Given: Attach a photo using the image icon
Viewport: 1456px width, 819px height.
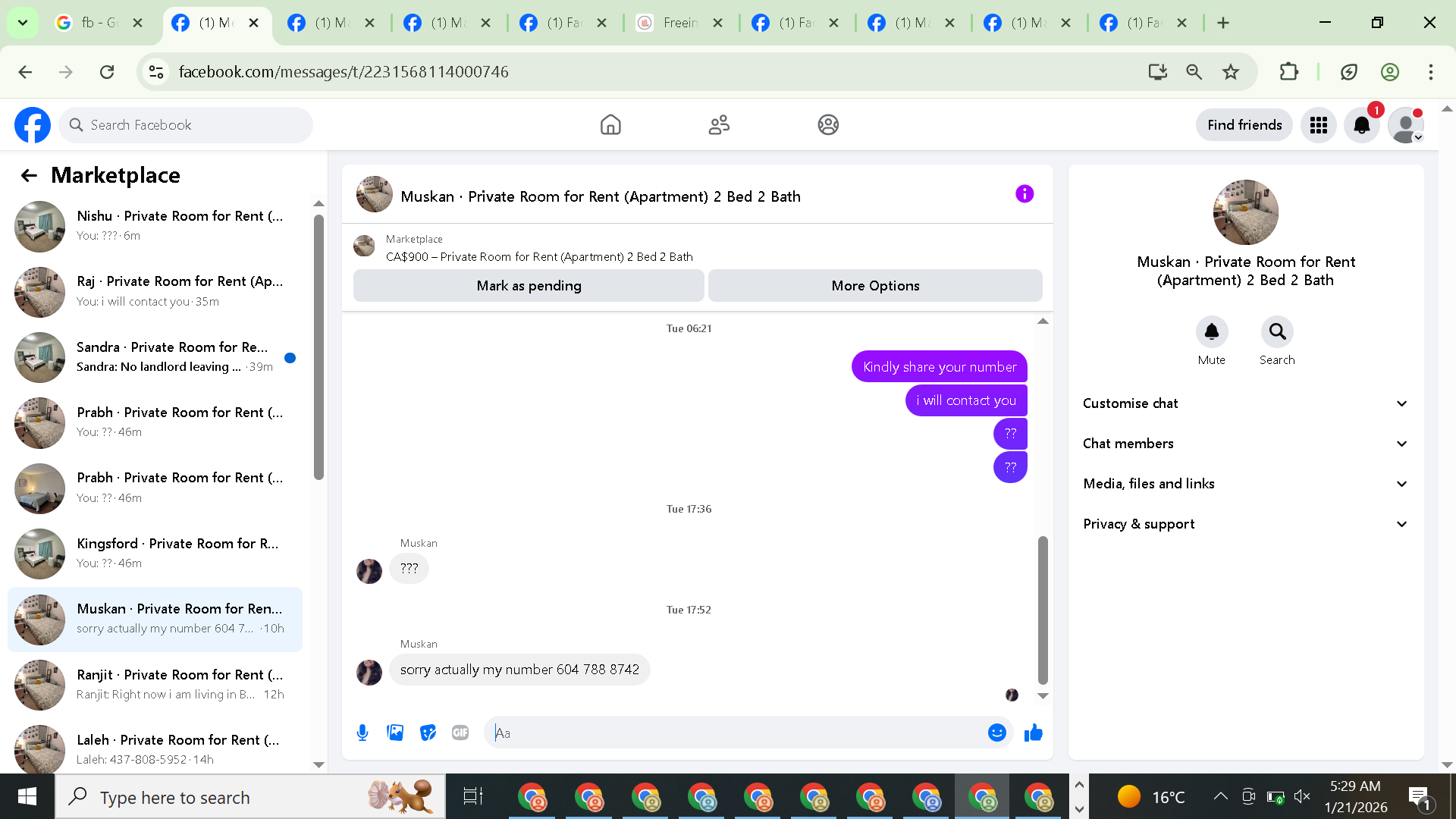Looking at the screenshot, I should (395, 733).
